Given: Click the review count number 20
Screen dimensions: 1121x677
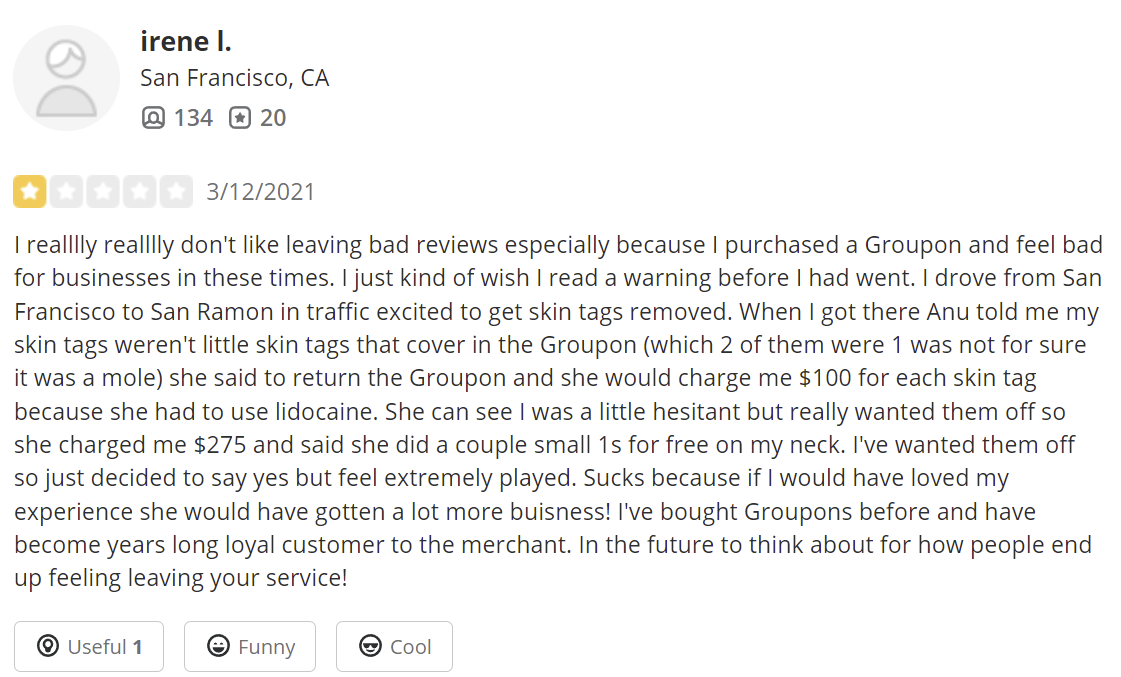Looking at the screenshot, I should pos(272,118).
